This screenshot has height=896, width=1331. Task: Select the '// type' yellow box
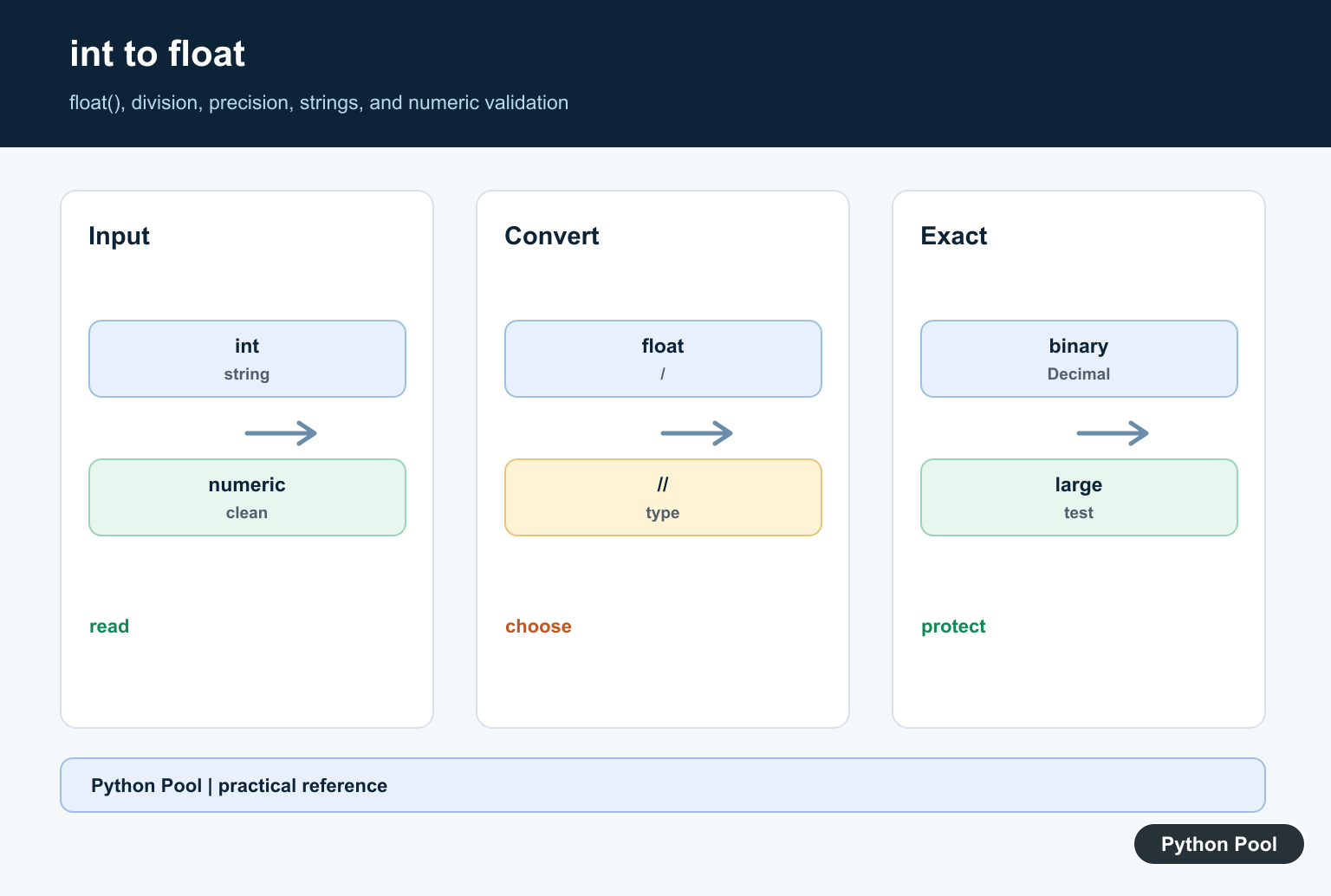(663, 497)
